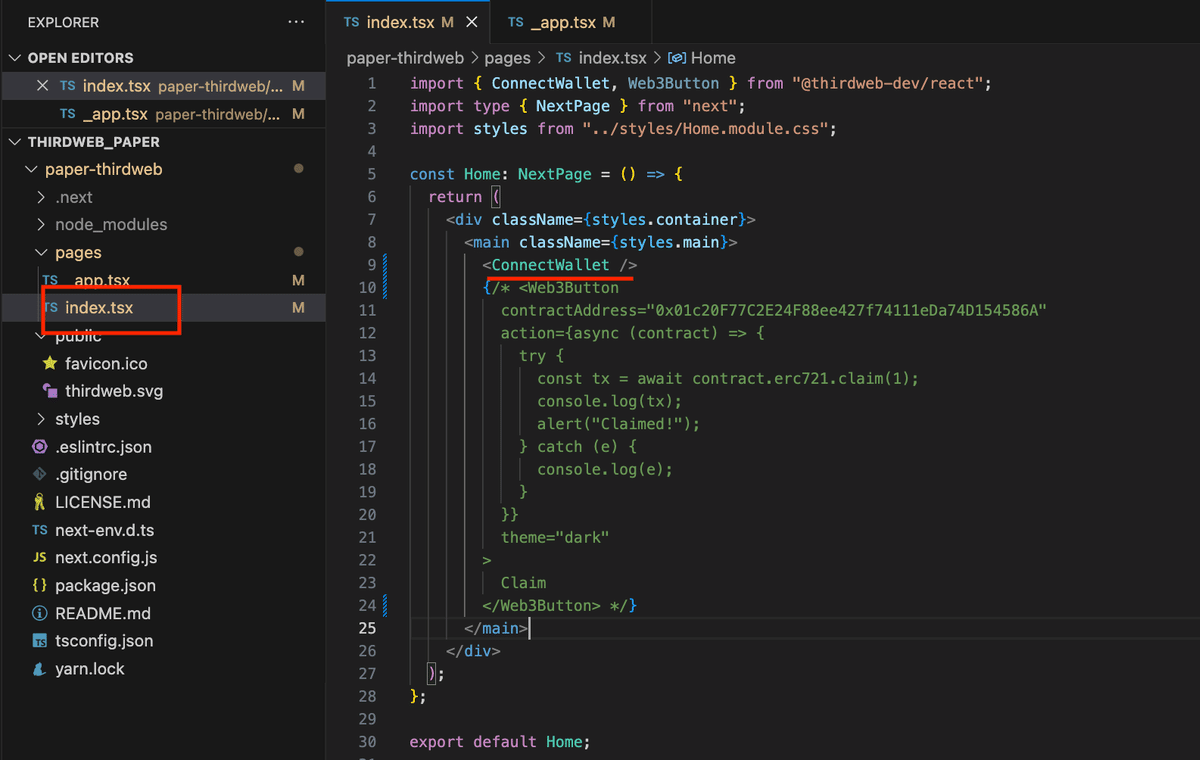Image resolution: width=1200 pixels, height=760 pixels.
Task: Collapse the pages folder
Action: point(41,253)
